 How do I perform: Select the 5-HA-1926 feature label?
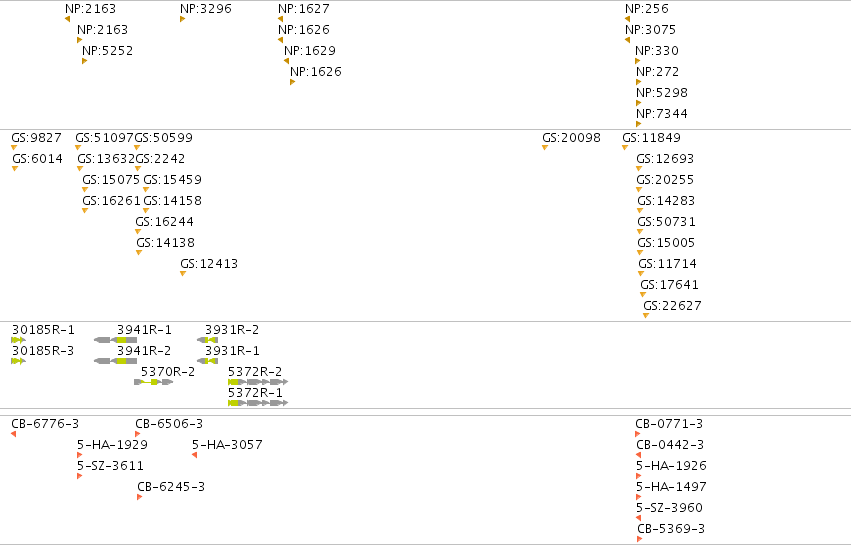671,466
